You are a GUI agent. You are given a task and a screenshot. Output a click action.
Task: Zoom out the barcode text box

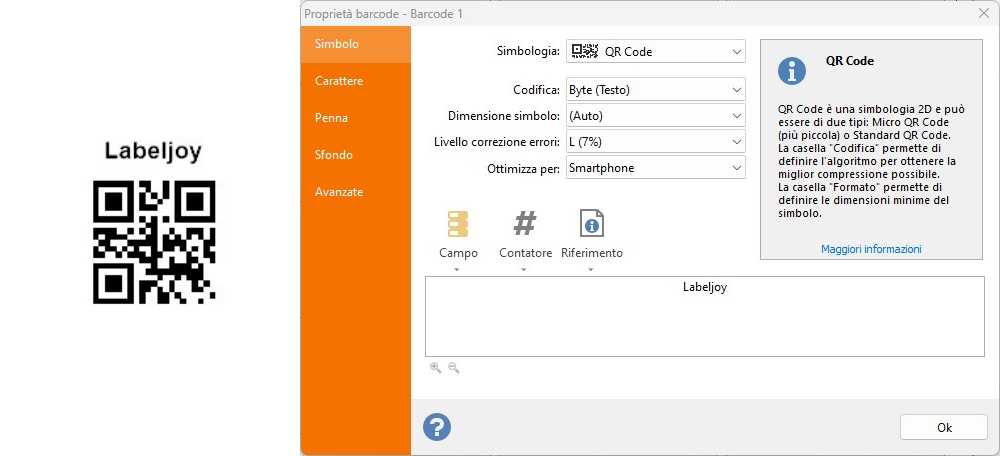[x=453, y=367]
